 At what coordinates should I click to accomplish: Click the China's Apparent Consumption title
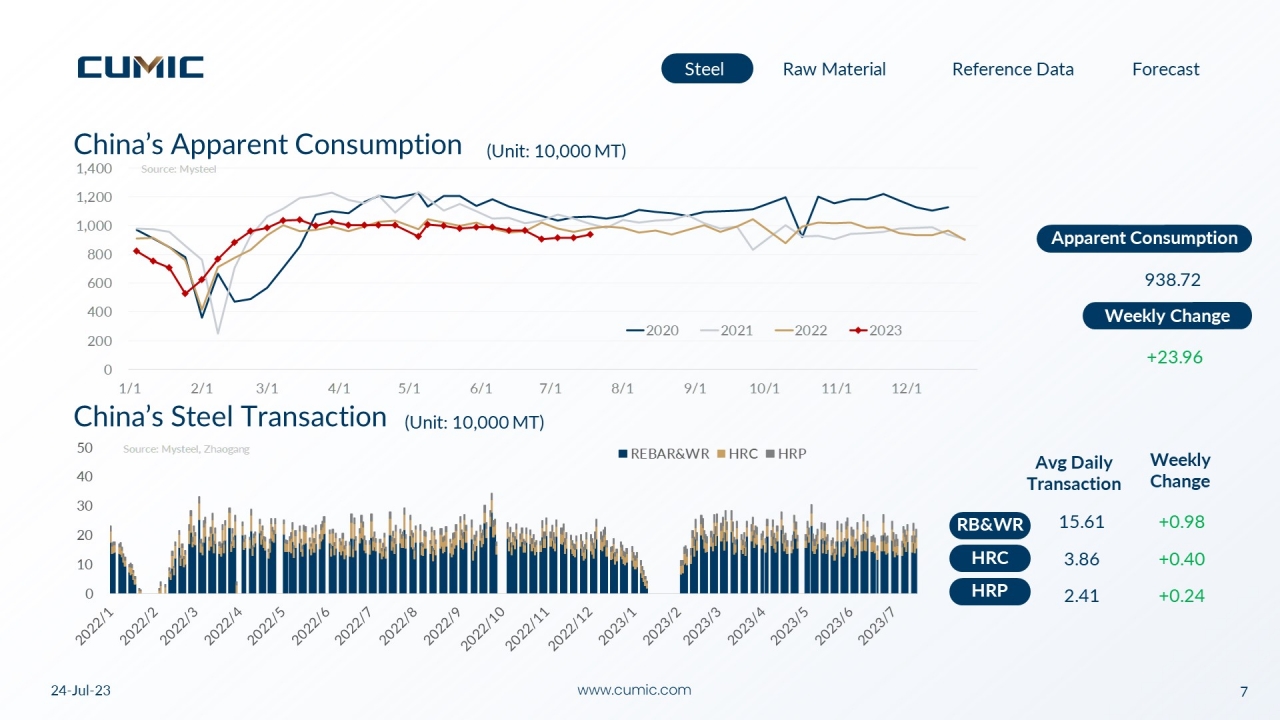[268, 144]
